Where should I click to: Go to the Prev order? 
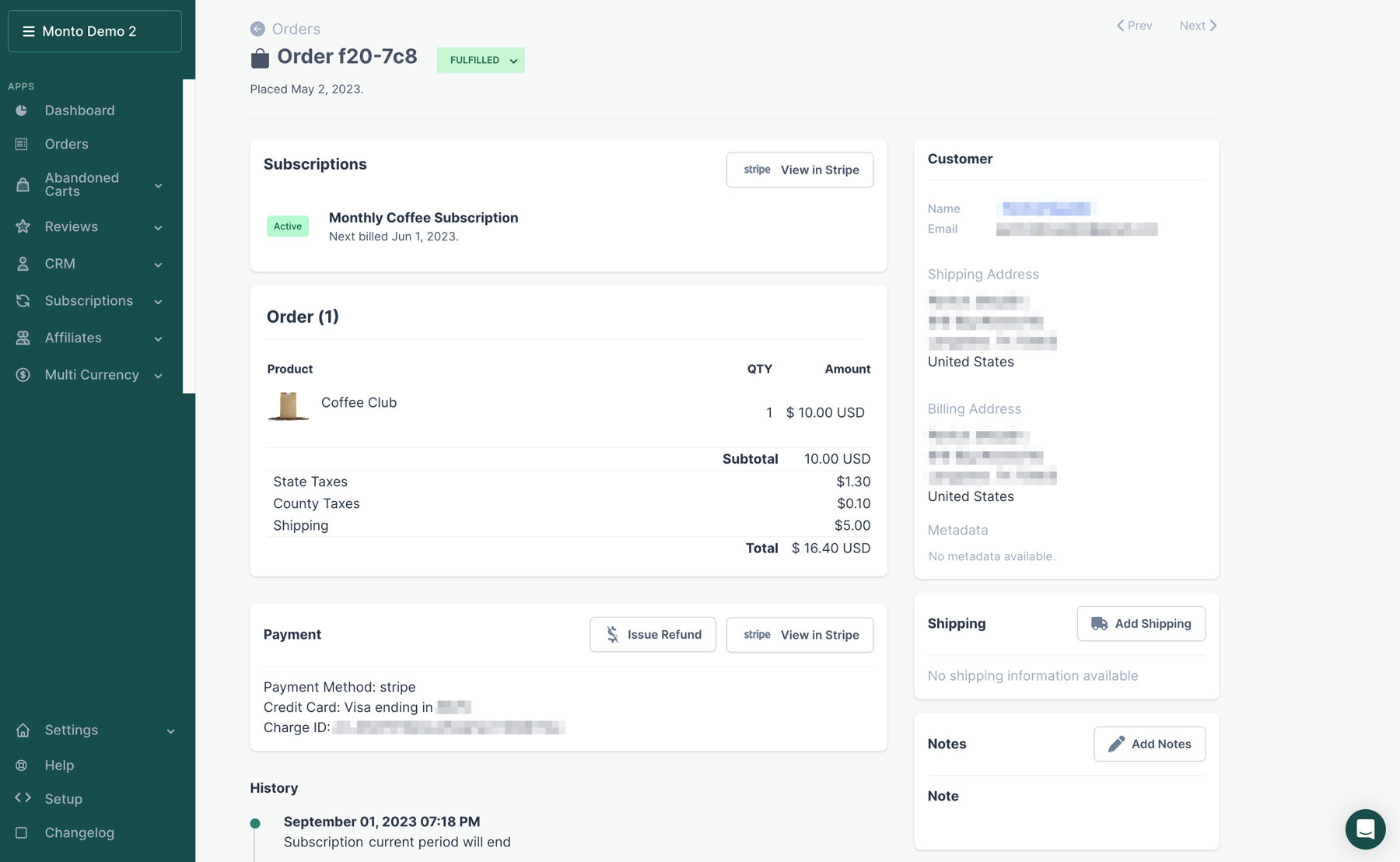1134,26
